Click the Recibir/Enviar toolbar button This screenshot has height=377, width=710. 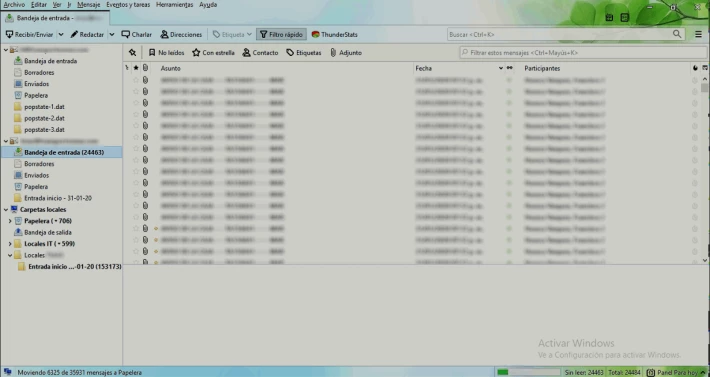pyautogui.click(x=29, y=34)
